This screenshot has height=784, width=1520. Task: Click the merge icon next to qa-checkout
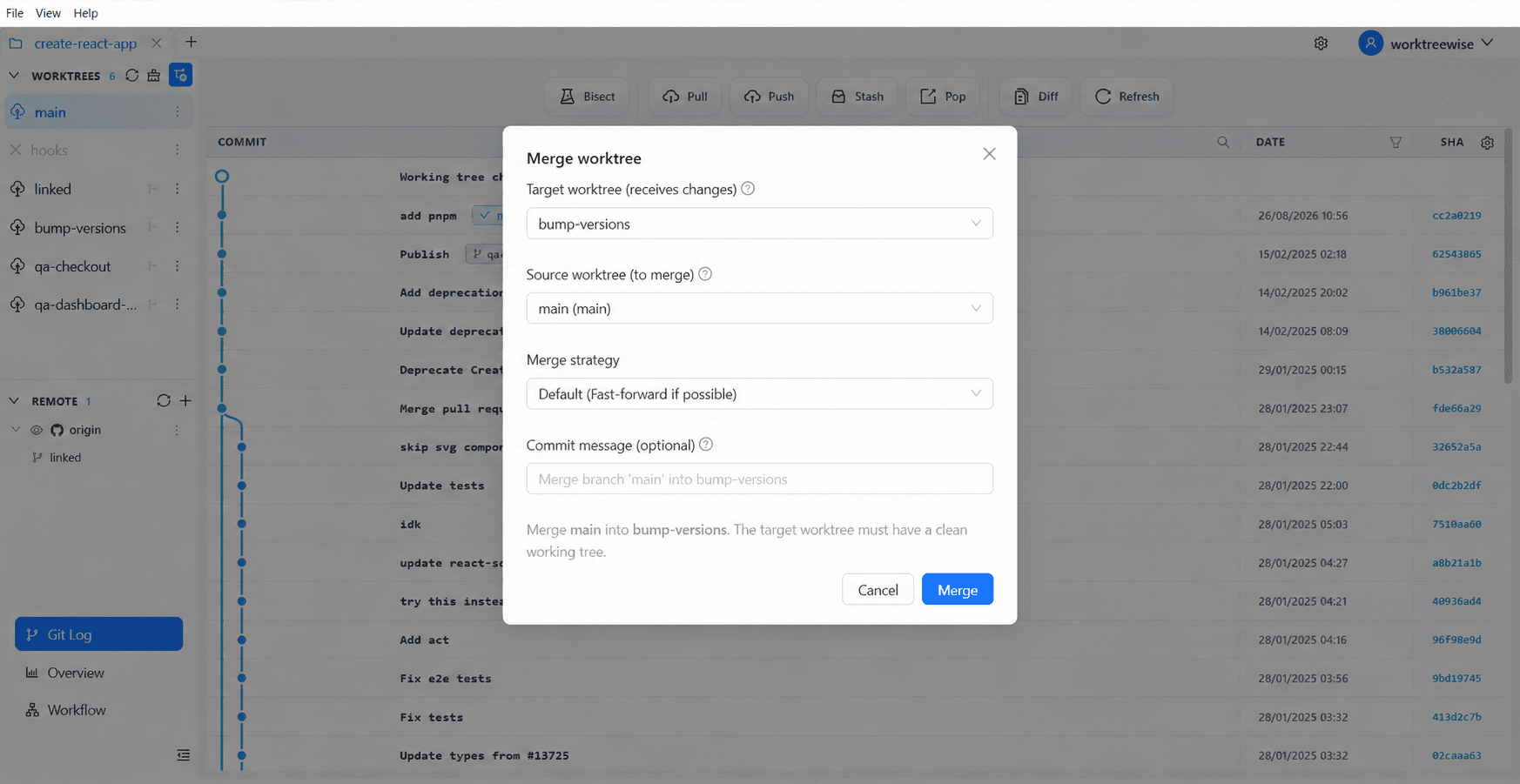152,266
